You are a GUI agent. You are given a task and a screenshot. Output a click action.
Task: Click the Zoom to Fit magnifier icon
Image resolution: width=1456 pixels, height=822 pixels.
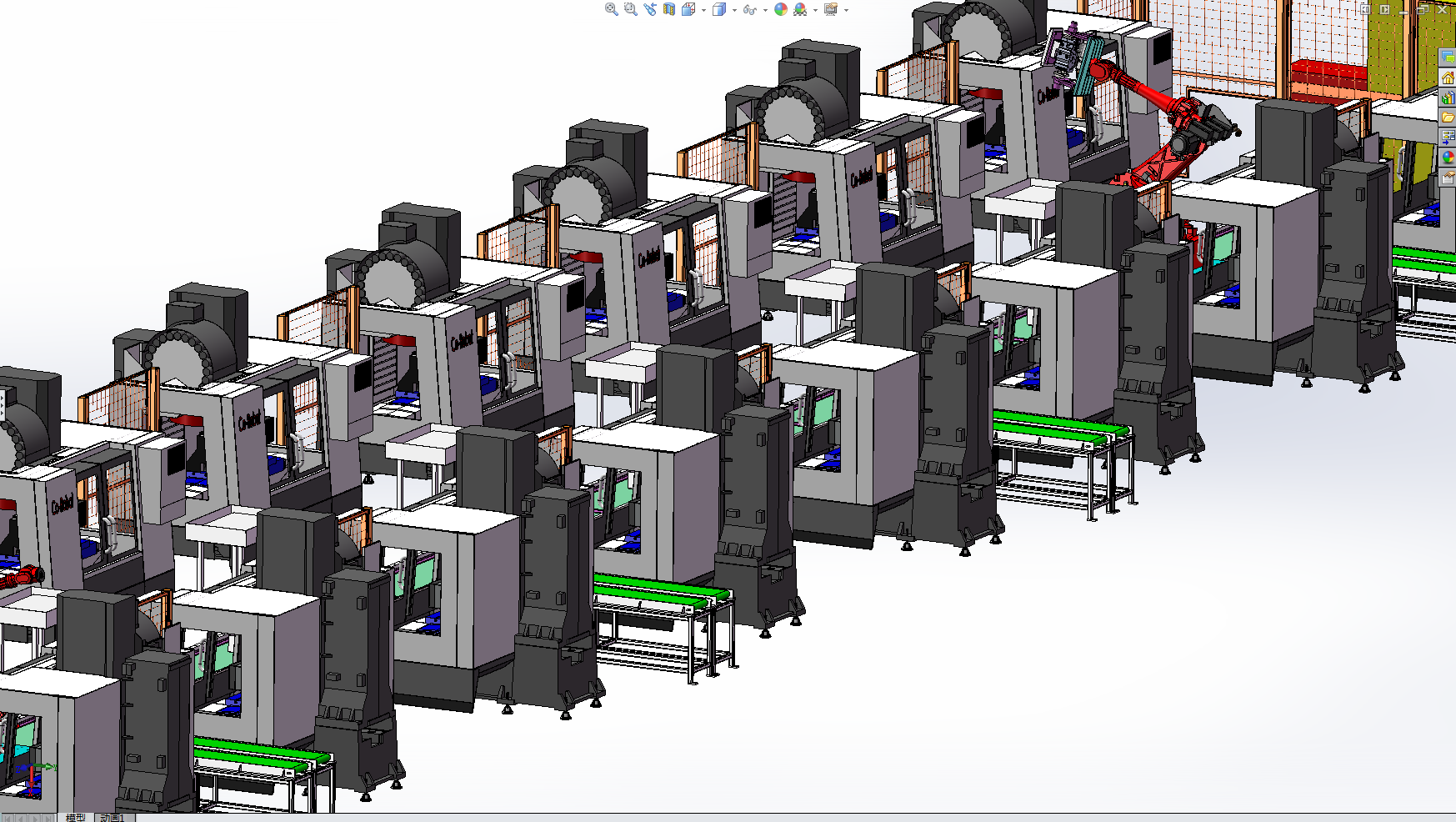tap(611, 9)
